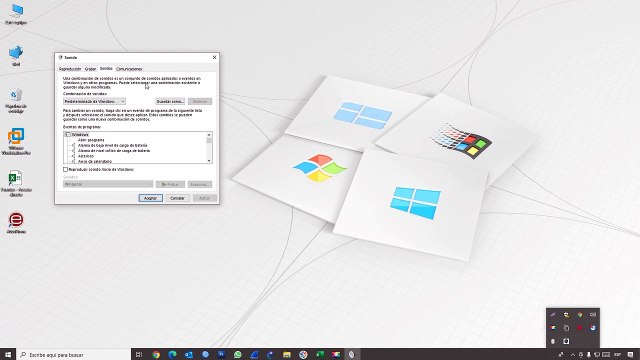Collapse the Windows node in program events
This screenshot has height=360, width=640.
tap(67, 134)
